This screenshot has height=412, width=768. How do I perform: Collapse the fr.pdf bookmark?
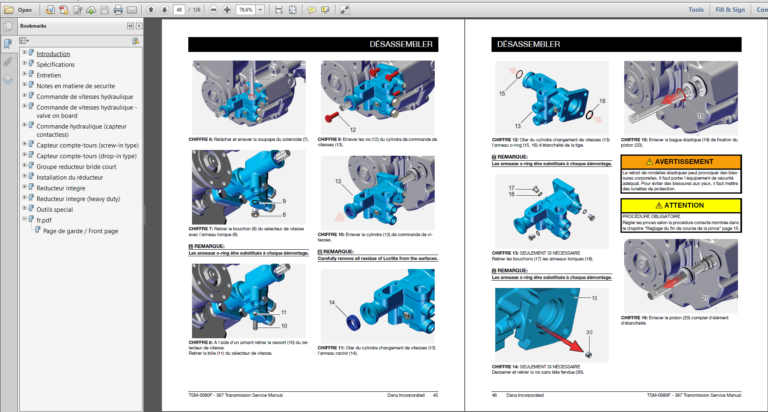tap(24, 218)
